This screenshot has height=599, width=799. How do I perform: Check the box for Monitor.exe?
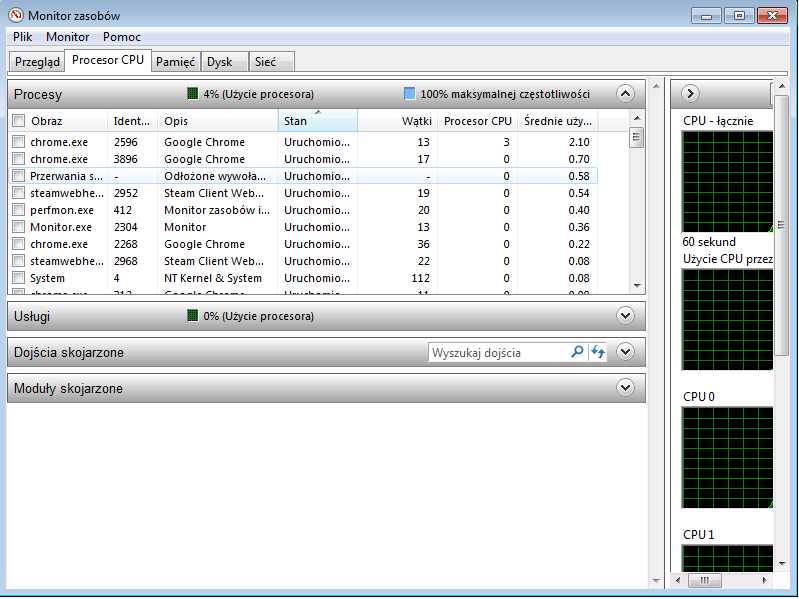tap(19, 227)
